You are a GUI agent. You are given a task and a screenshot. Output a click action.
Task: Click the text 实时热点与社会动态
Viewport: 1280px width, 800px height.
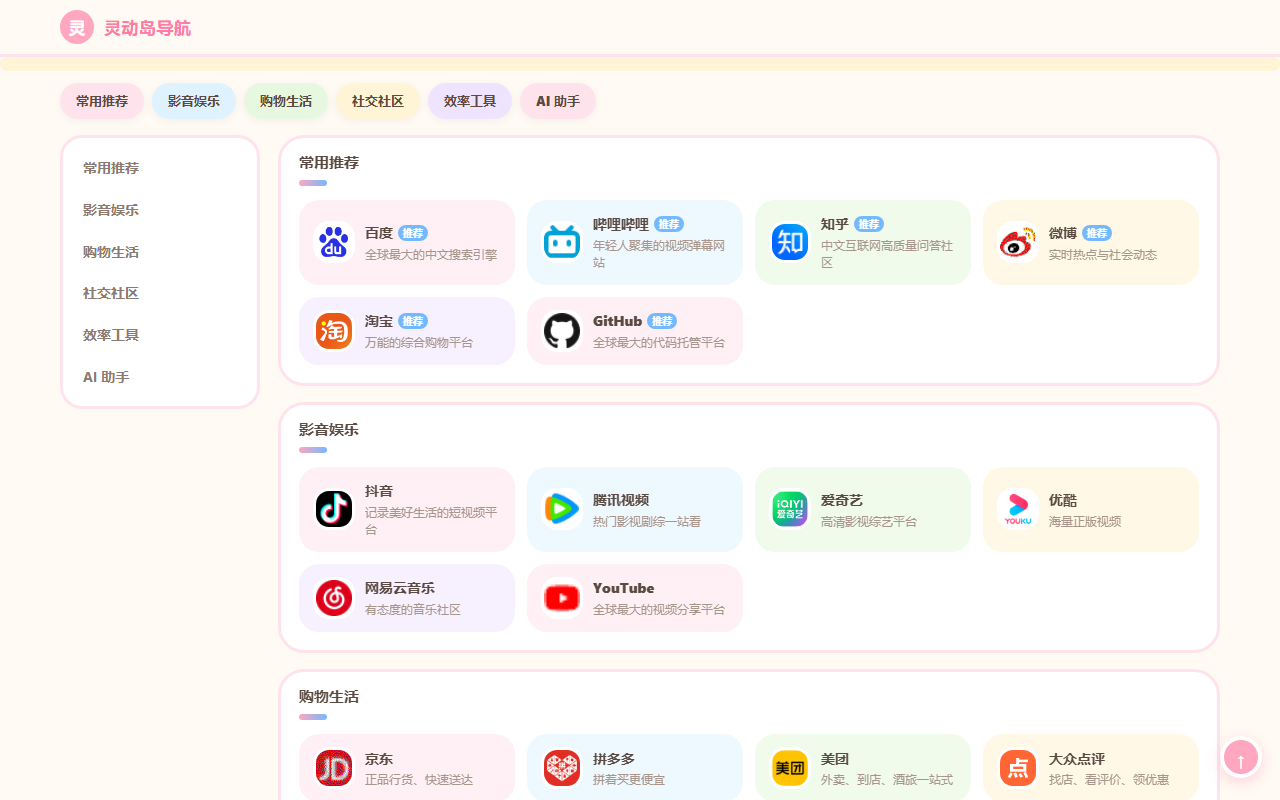[1103, 255]
